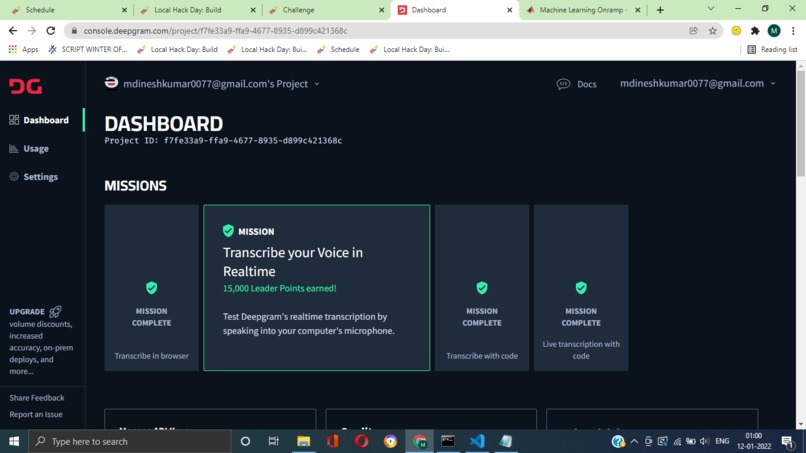806x453 pixels.
Task: Open Share Feedback link
Action: point(36,398)
